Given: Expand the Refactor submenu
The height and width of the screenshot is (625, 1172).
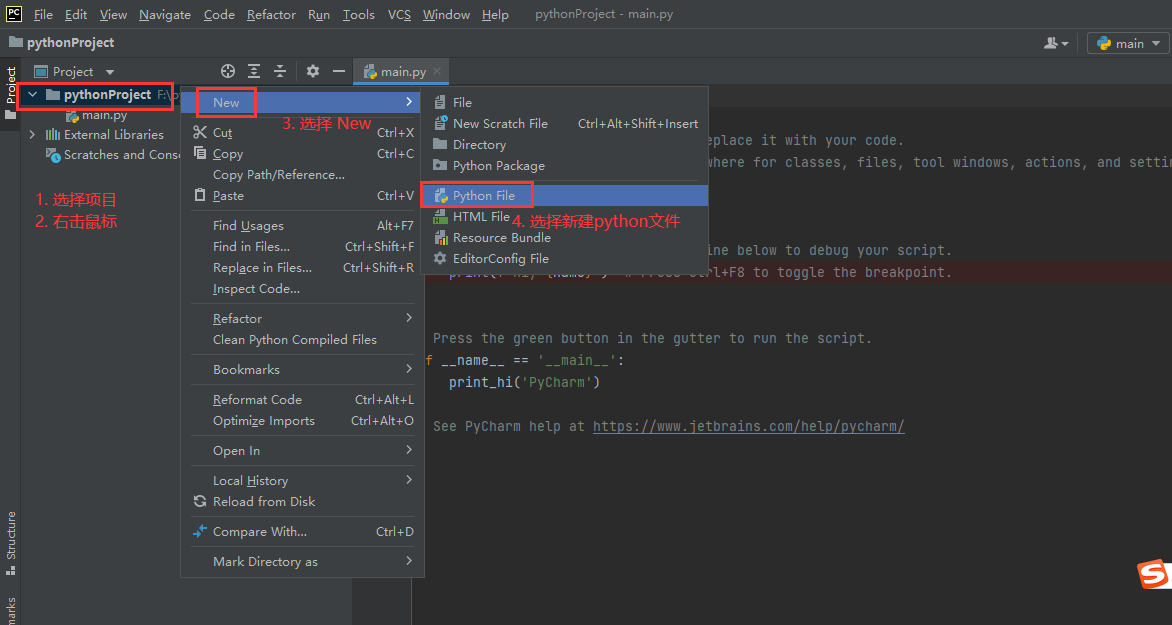Looking at the screenshot, I should pyautogui.click(x=303, y=318).
